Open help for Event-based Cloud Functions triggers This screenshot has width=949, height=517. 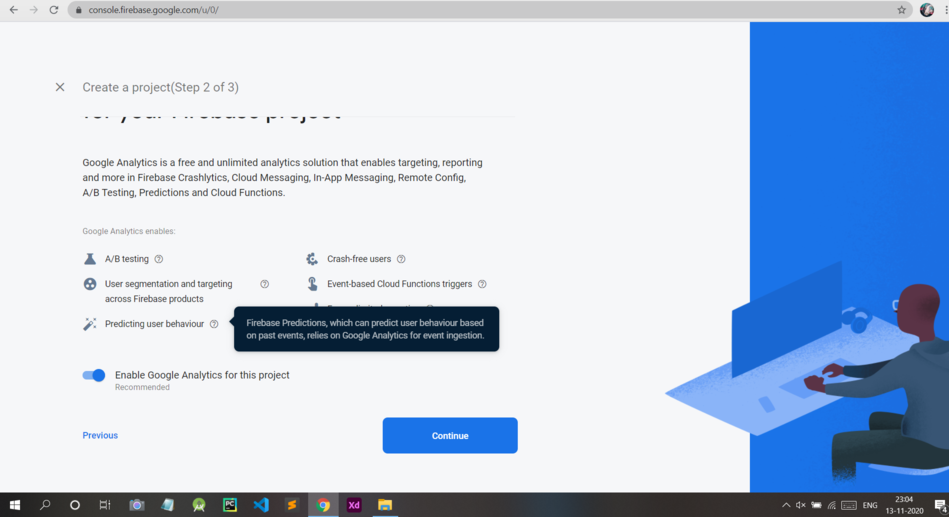[482, 284]
